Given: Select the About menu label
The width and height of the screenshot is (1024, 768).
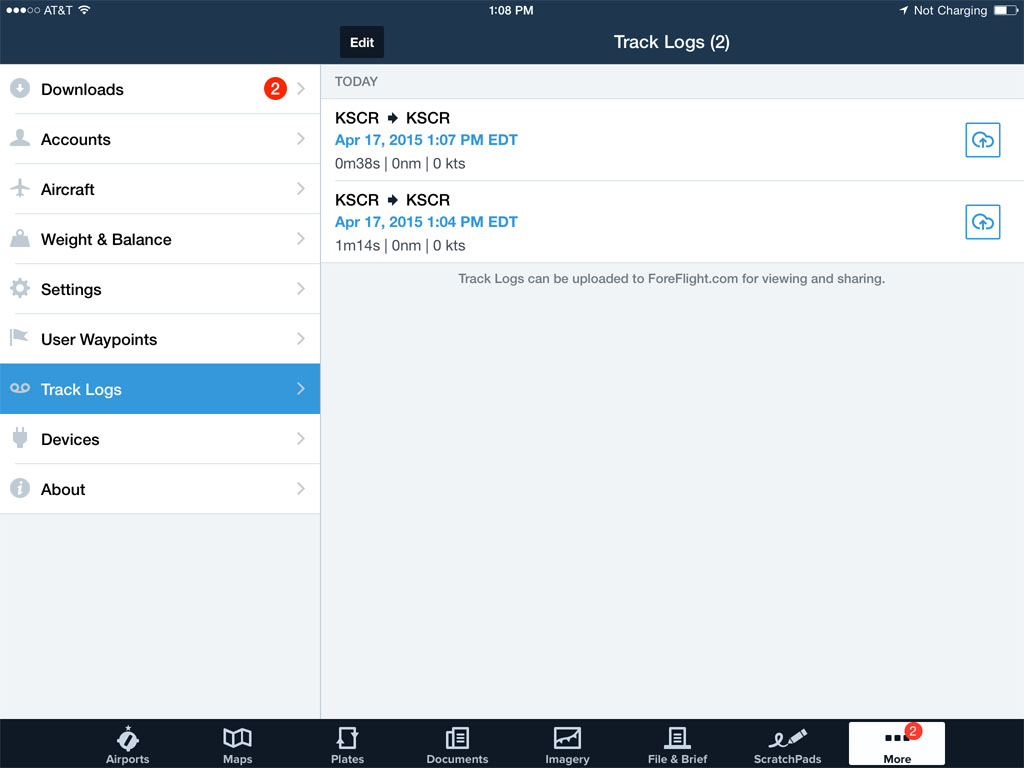Looking at the screenshot, I should 63,490.
